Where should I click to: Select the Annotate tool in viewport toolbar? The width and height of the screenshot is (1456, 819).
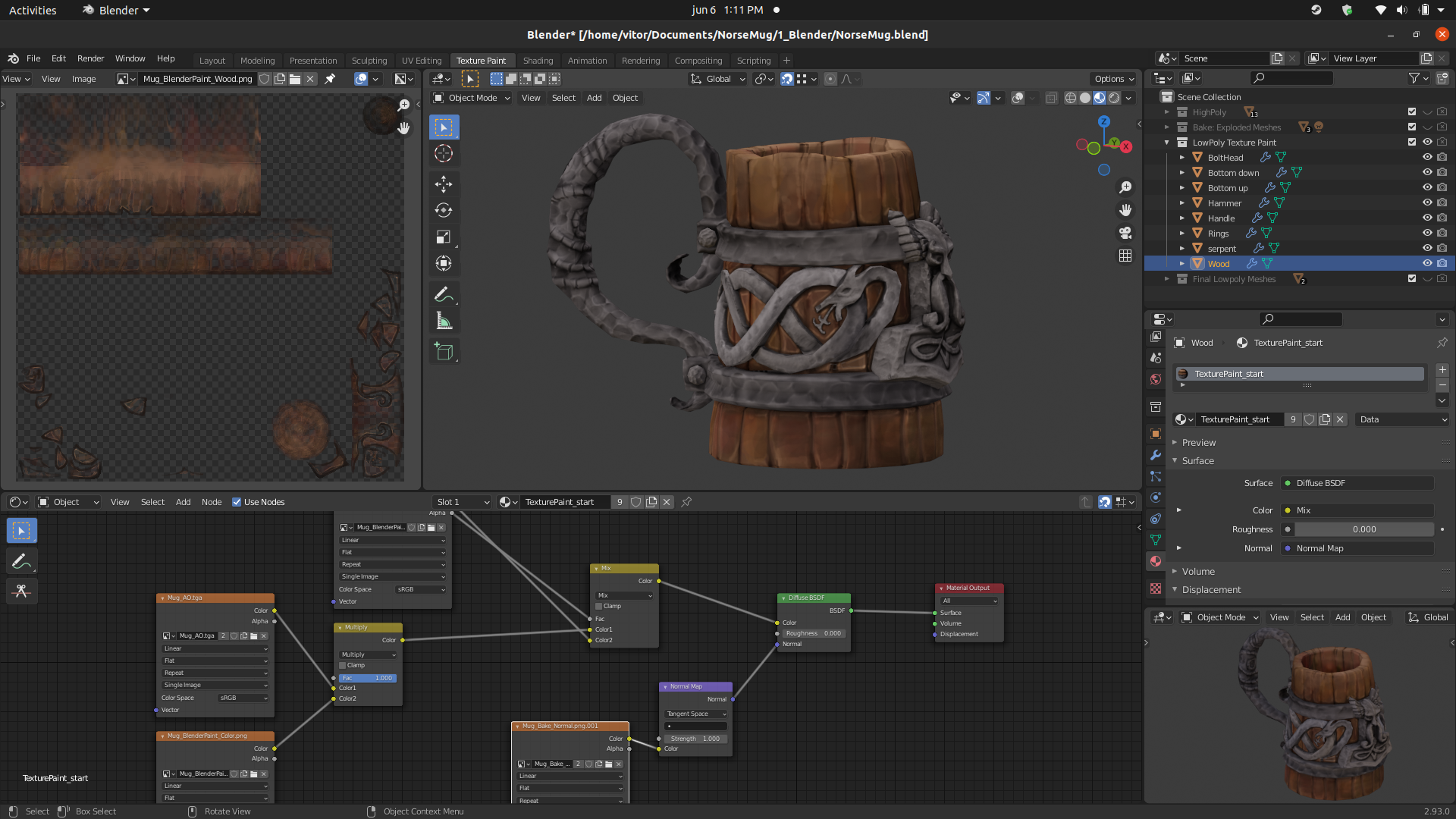pyautogui.click(x=444, y=294)
